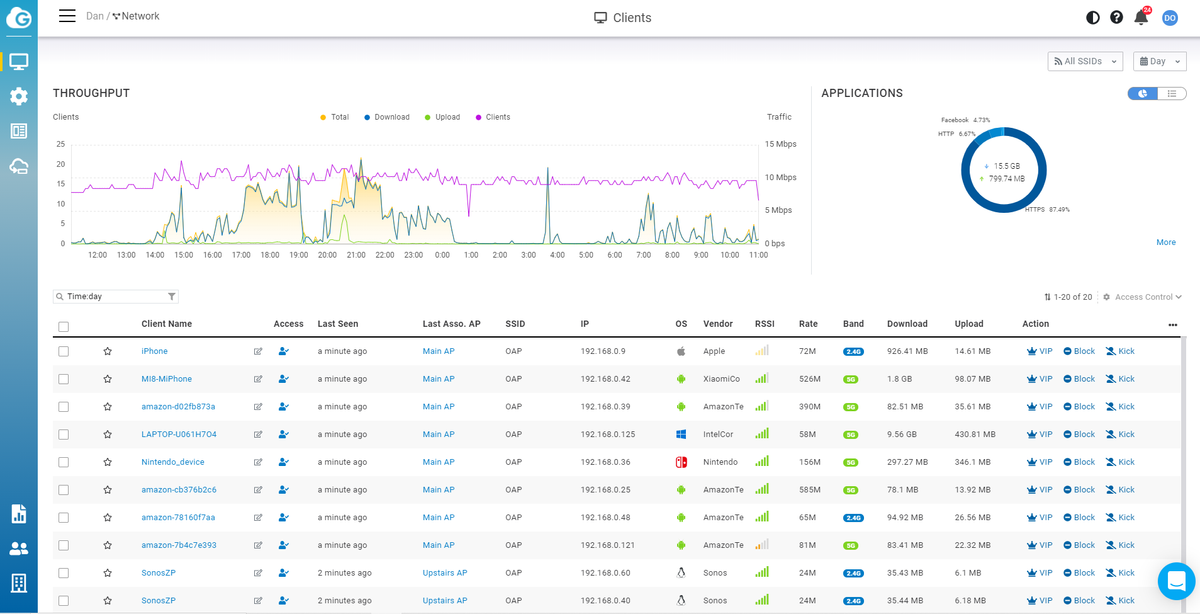Viewport: 1200px width, 614px height.
Task: Open the live chat bubble
Action: 1176,580
